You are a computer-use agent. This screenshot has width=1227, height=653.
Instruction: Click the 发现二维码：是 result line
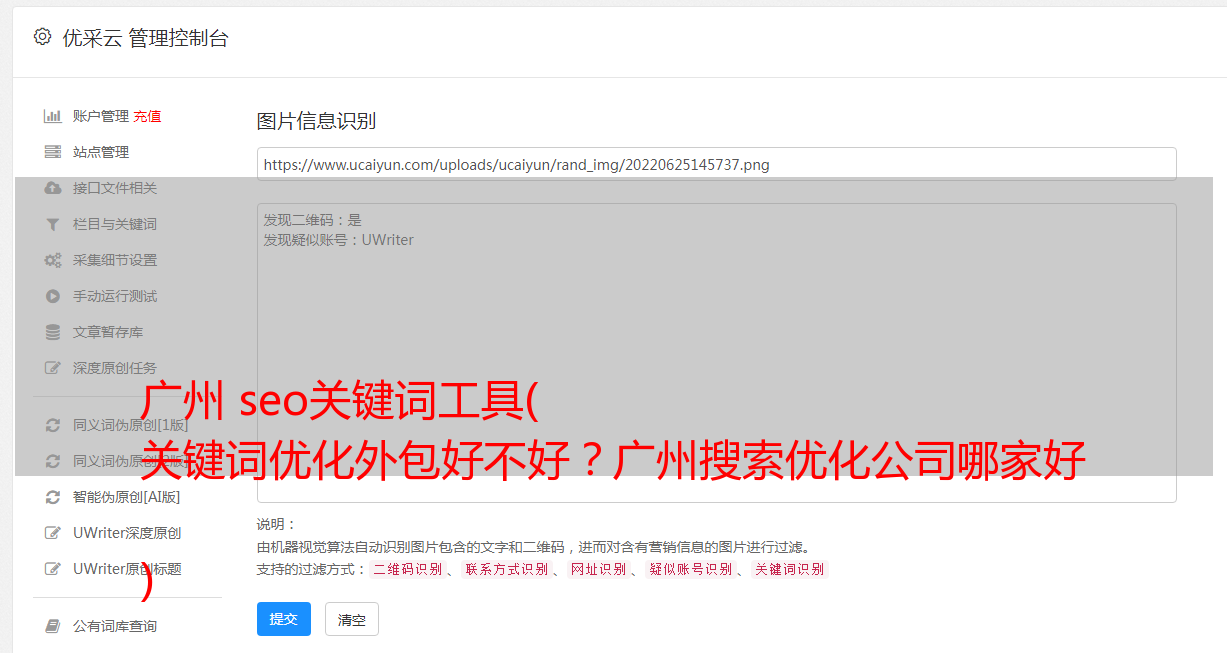pyautogui.click(x=313, y=220)
